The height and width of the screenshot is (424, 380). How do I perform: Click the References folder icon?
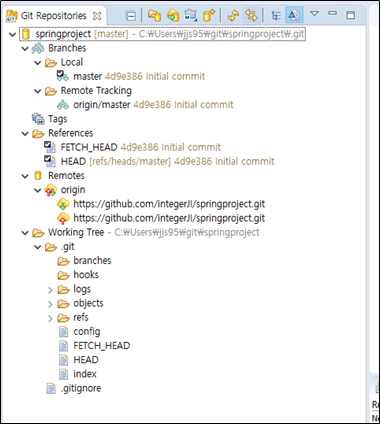click(38, 134)
